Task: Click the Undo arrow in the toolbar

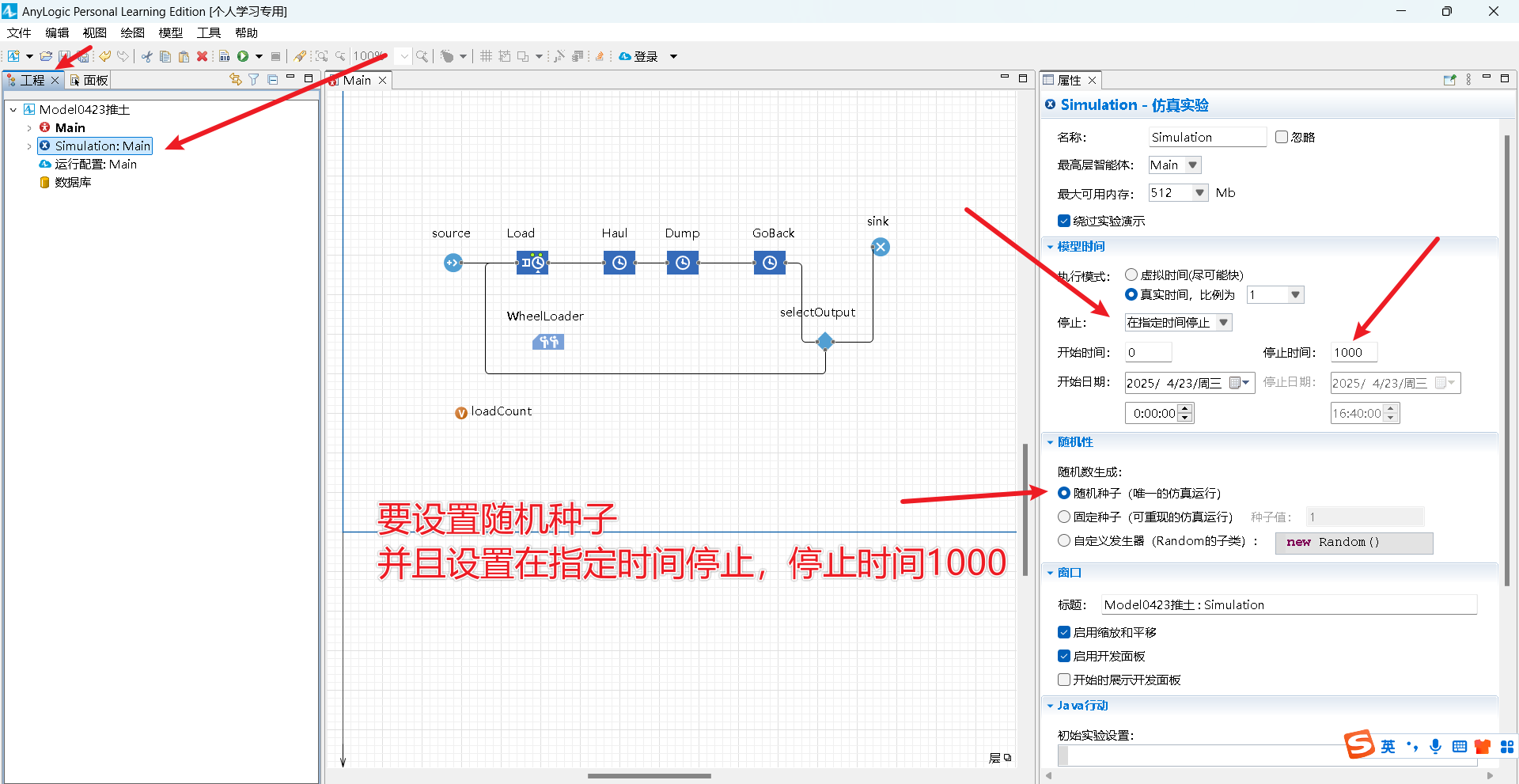Action: point(104,56)
